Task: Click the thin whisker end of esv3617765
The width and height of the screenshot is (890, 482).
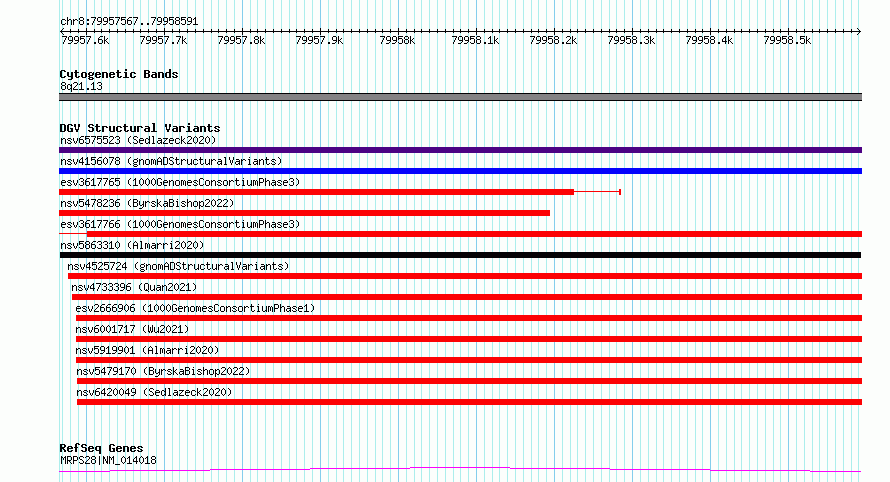Action: point(620,192)
